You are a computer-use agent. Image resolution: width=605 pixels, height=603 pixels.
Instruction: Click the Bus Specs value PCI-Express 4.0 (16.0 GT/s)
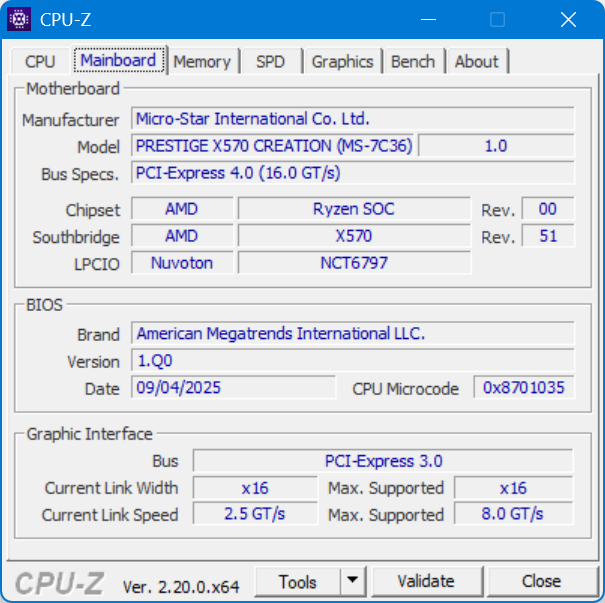pyautogui.click(x=352, y=173)
